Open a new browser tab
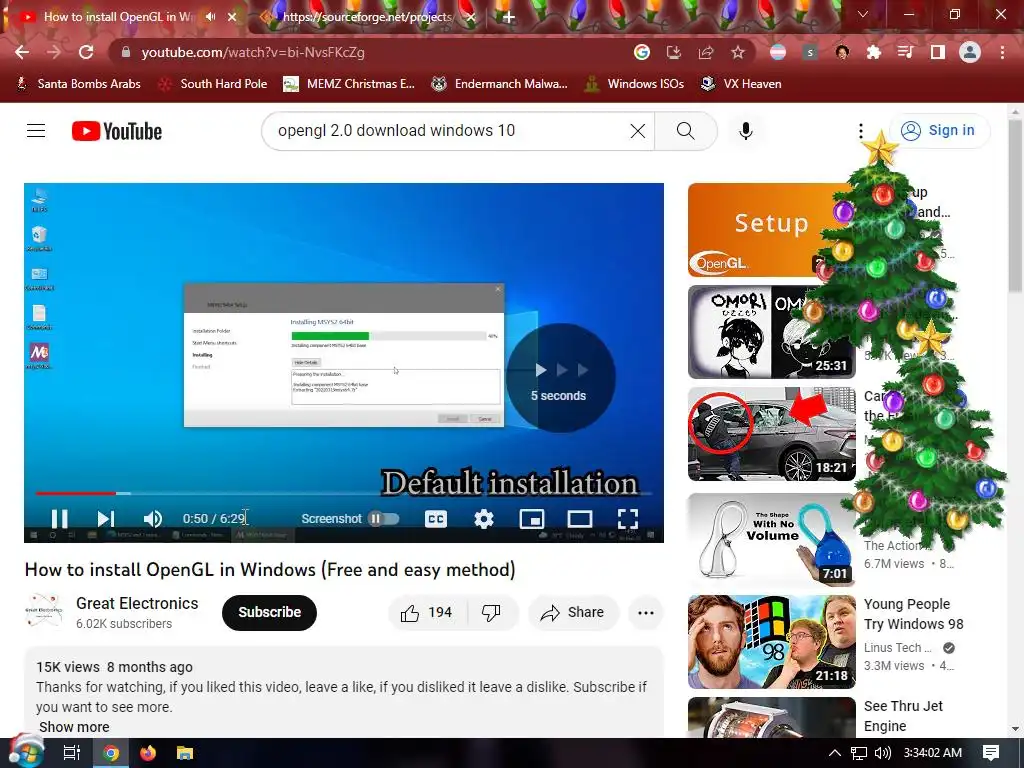This screenshot has height=768, width=1024. pos(509,17)
